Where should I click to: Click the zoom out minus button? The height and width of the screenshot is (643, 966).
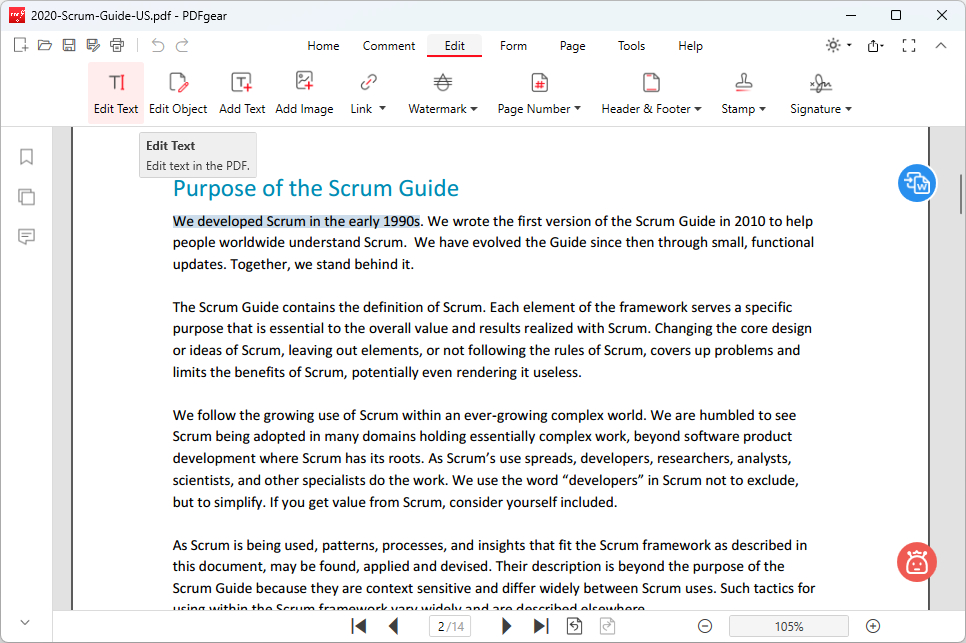pos(705,626)
